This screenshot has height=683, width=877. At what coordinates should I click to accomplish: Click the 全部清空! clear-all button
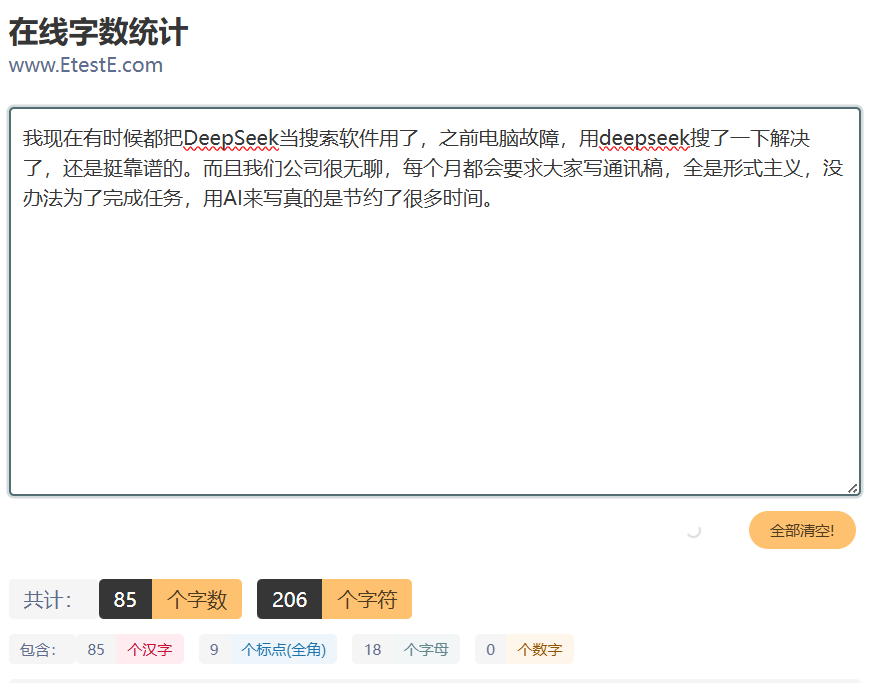[802, 530]
